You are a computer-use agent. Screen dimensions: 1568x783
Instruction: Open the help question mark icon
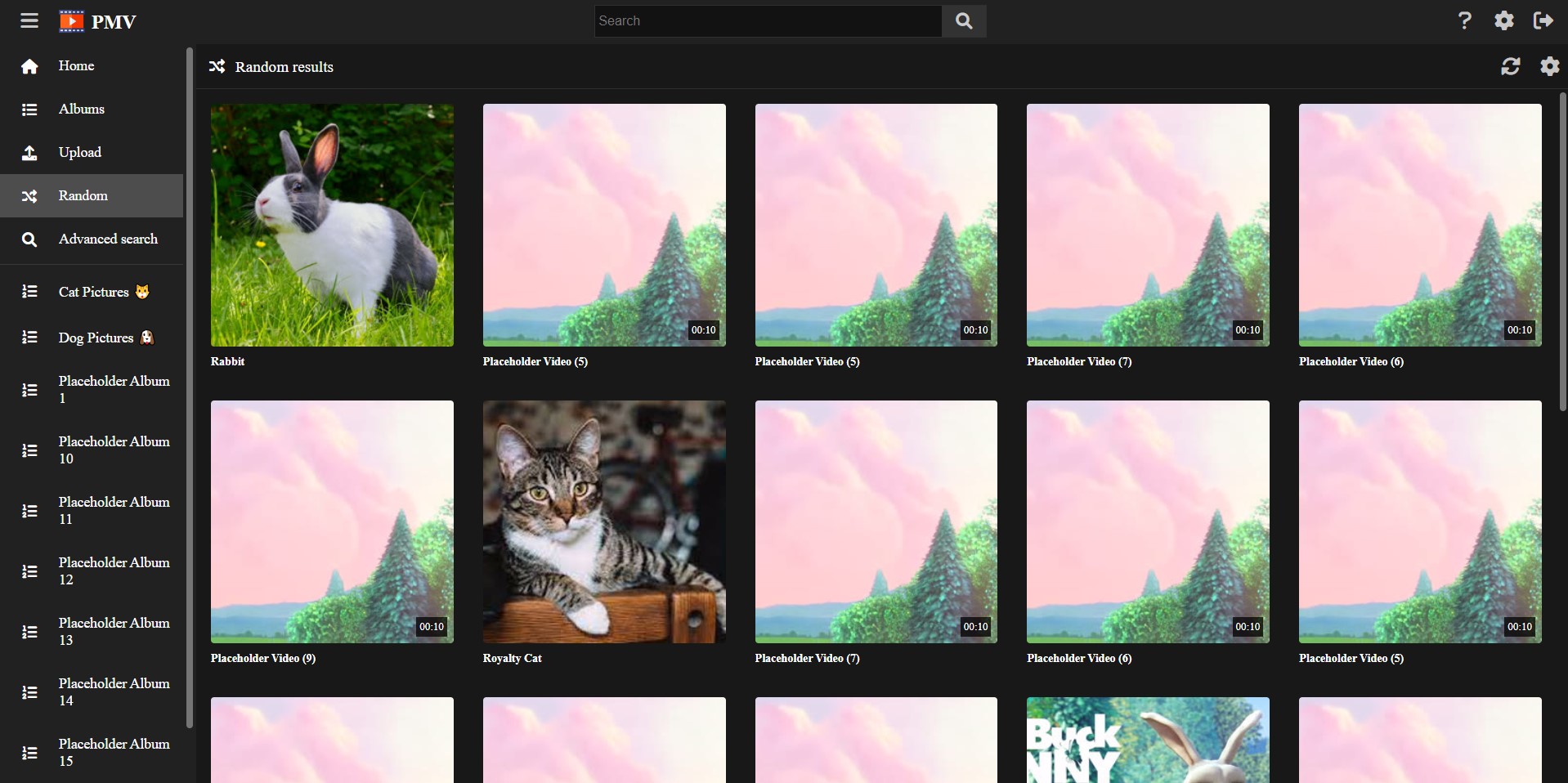point(1464,20)
